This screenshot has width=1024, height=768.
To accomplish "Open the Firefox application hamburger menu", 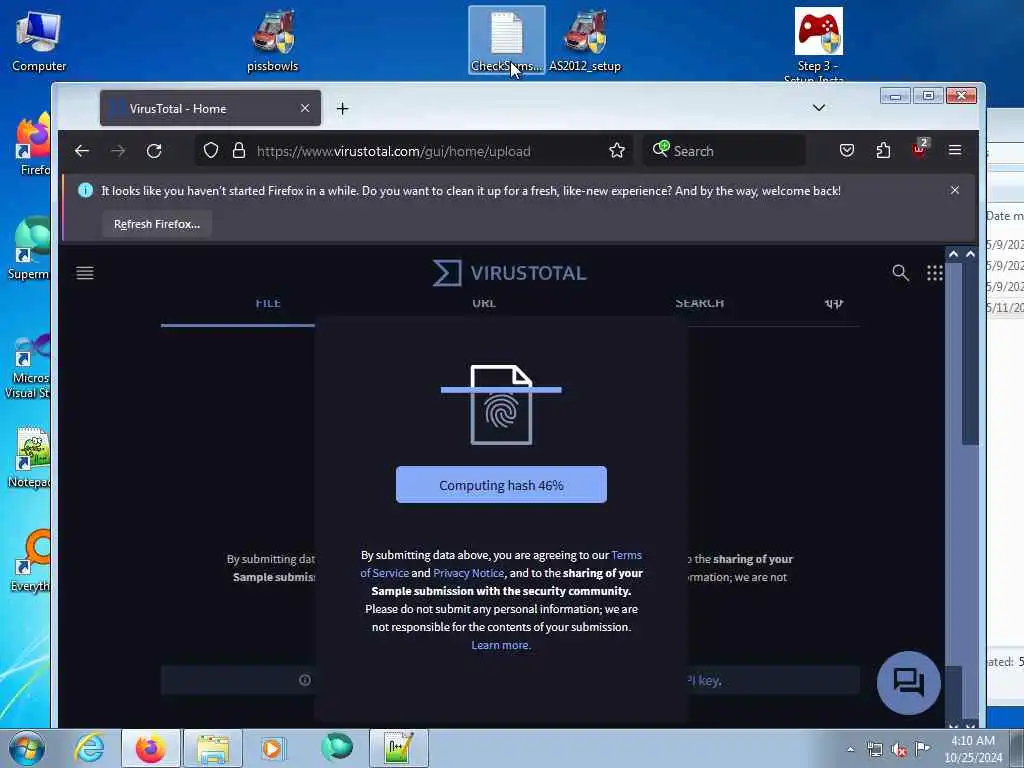I will point(955,151).
